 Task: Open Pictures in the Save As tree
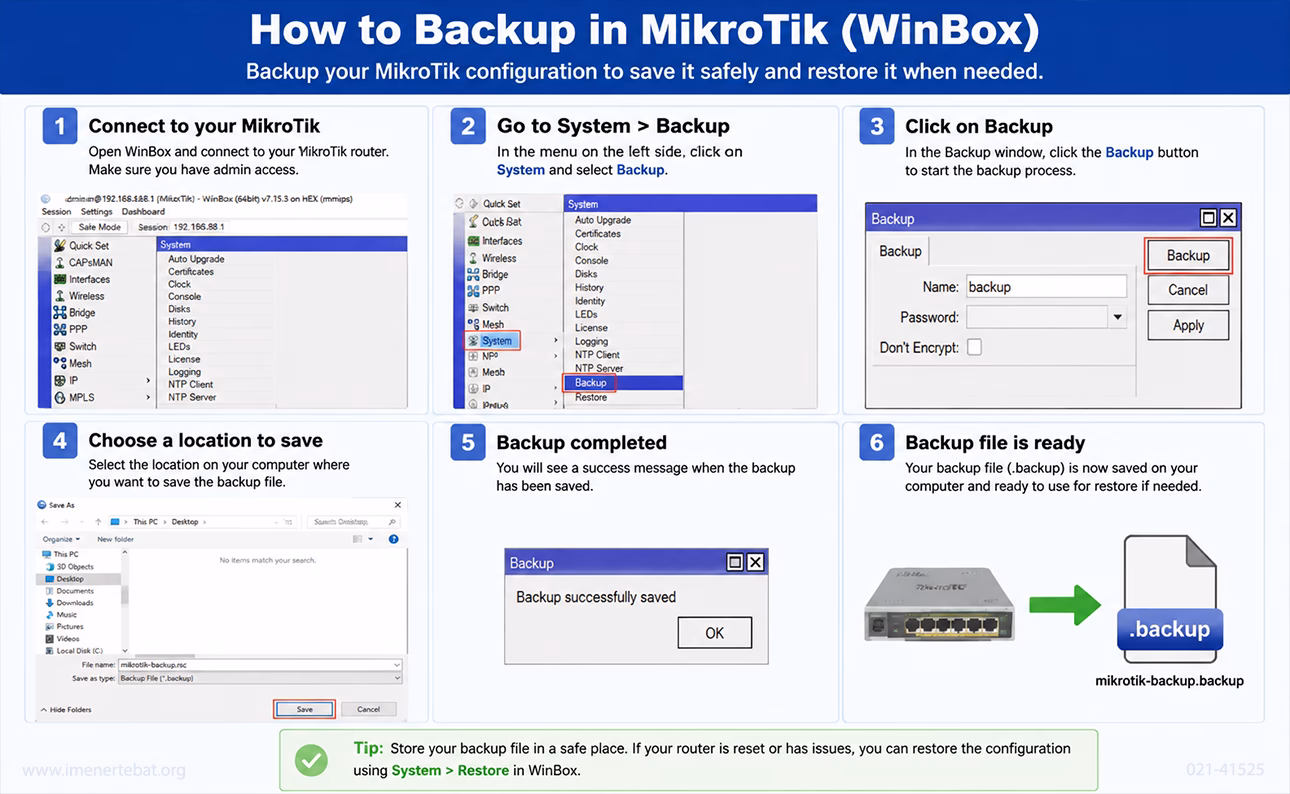coord(64,627)
